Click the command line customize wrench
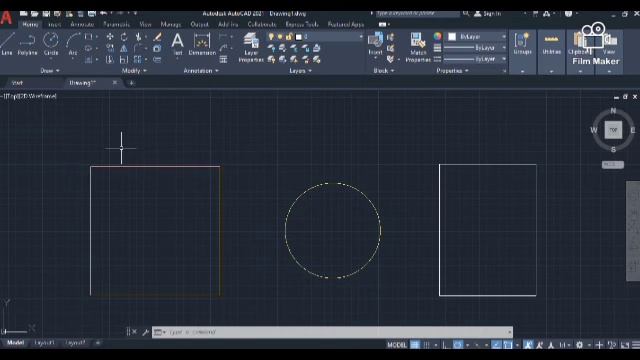Viewport: 640px width, 360px height. (x=145, y=332)
